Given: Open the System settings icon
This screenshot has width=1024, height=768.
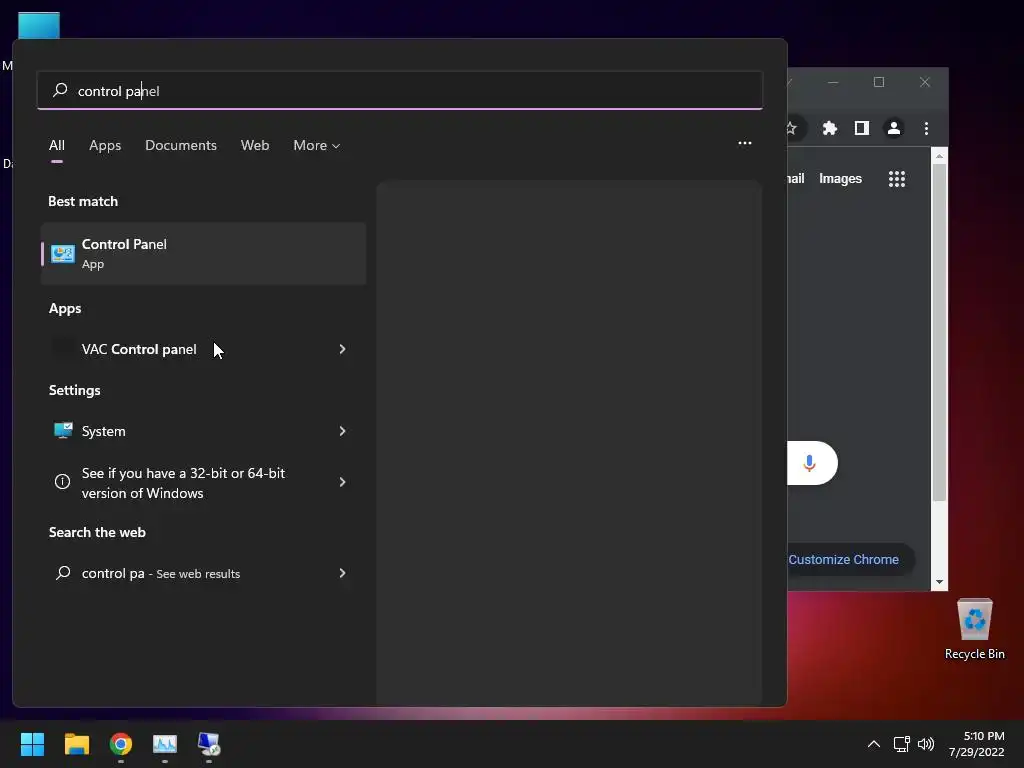Looking at the screenshot, I should [63, 430].
